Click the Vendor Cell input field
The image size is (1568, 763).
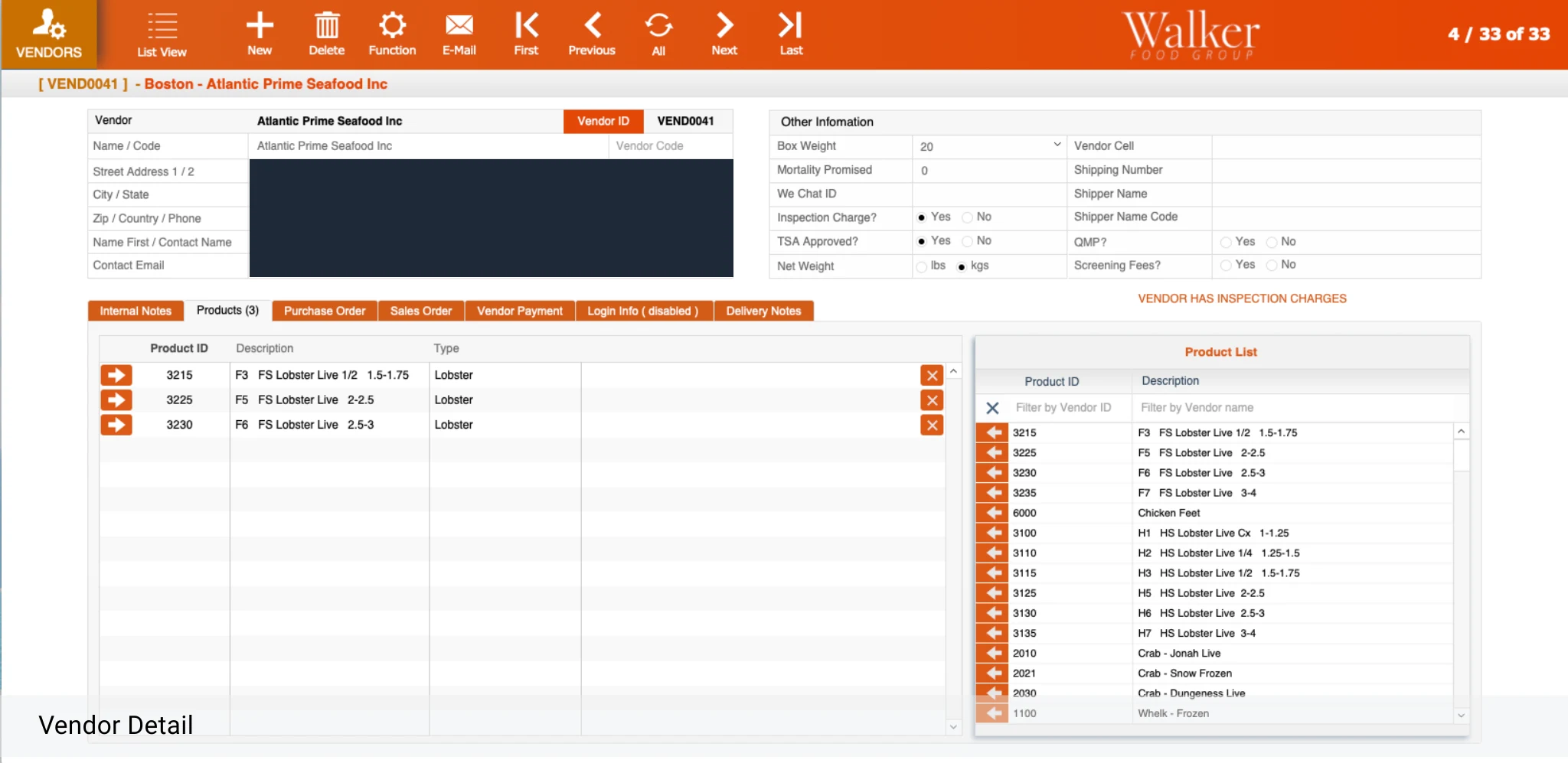1346,146
